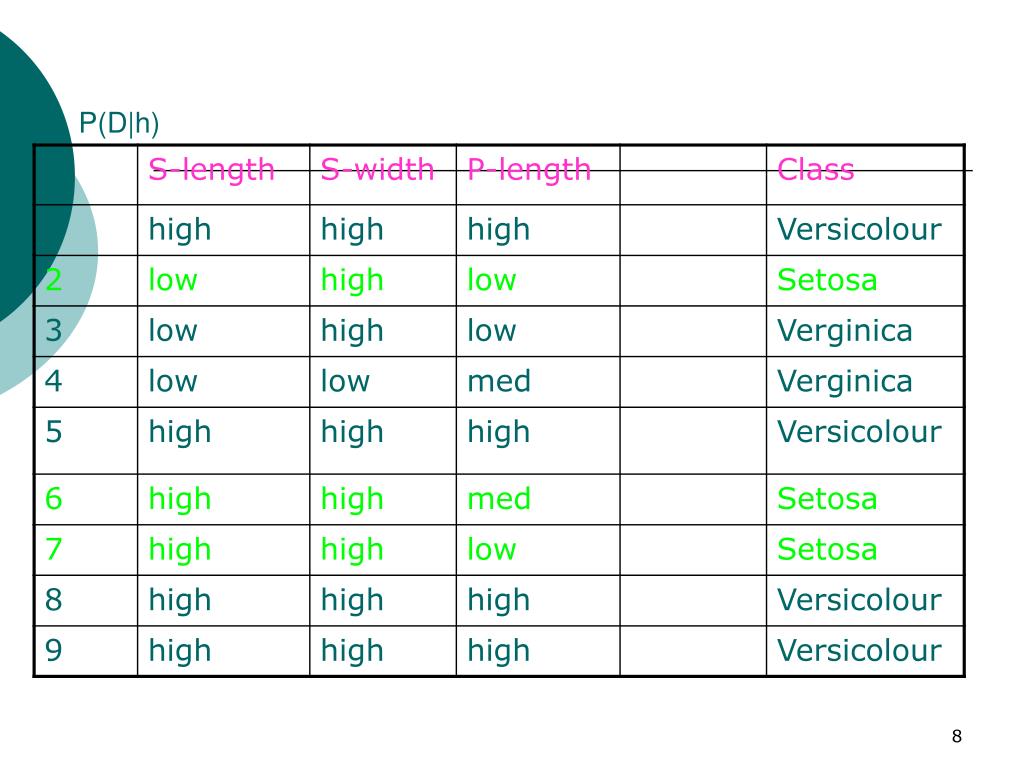Screen dimensions: 1024x768
Task: Click the Class column header
Action: click(816, 170)
